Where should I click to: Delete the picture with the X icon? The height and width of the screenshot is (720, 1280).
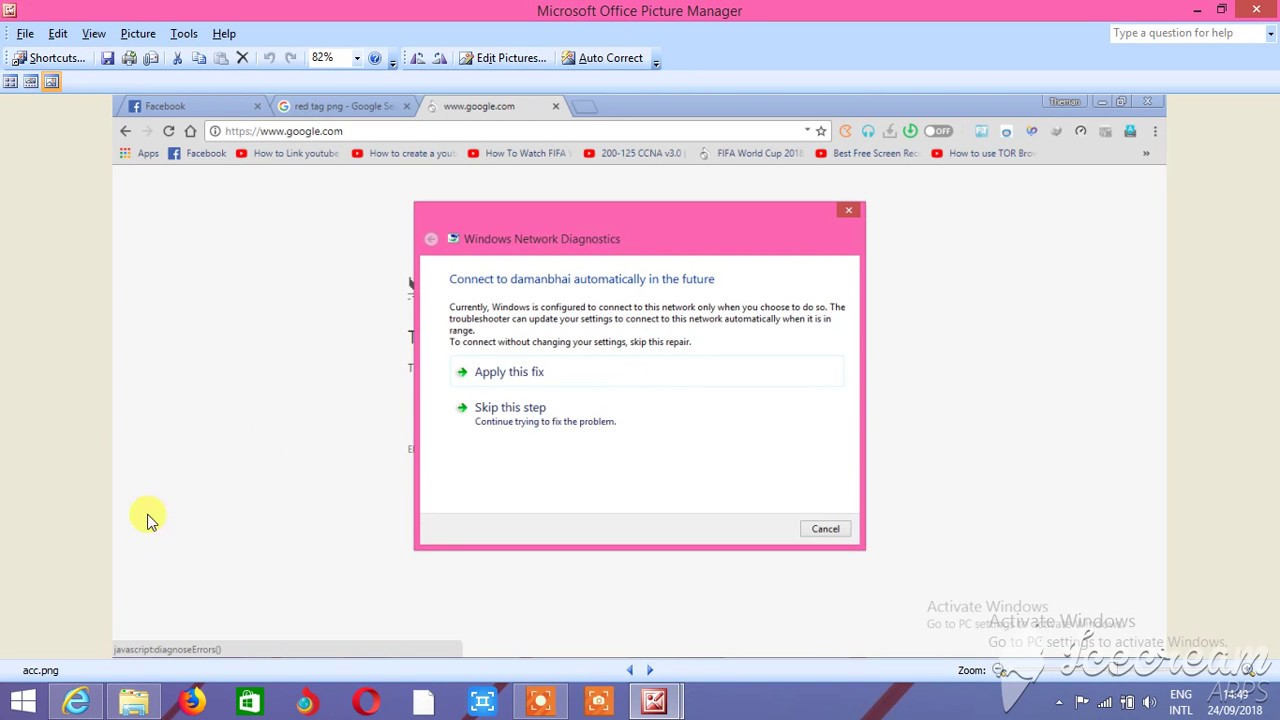click(242, 58)
